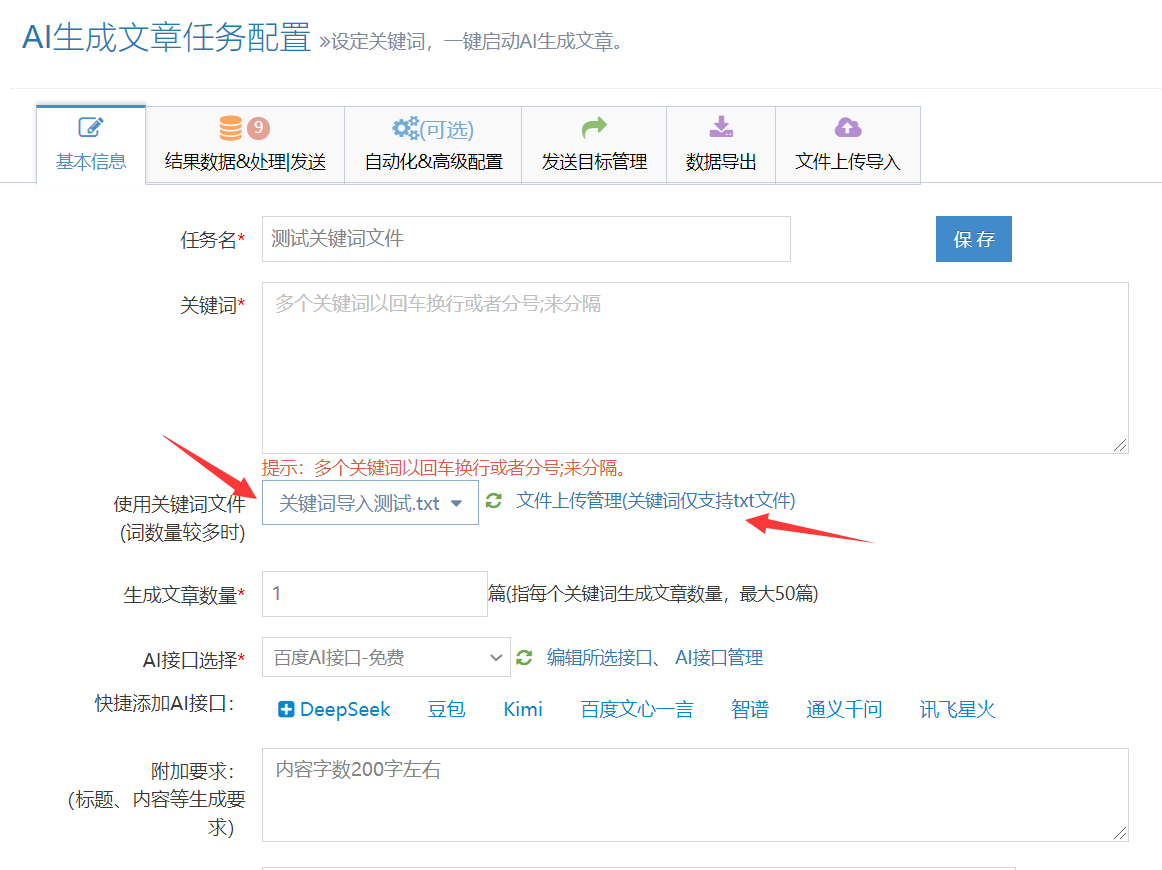Click into the 关键词 text area
This screenshot has width=1162, height=870.
[695, 368]
